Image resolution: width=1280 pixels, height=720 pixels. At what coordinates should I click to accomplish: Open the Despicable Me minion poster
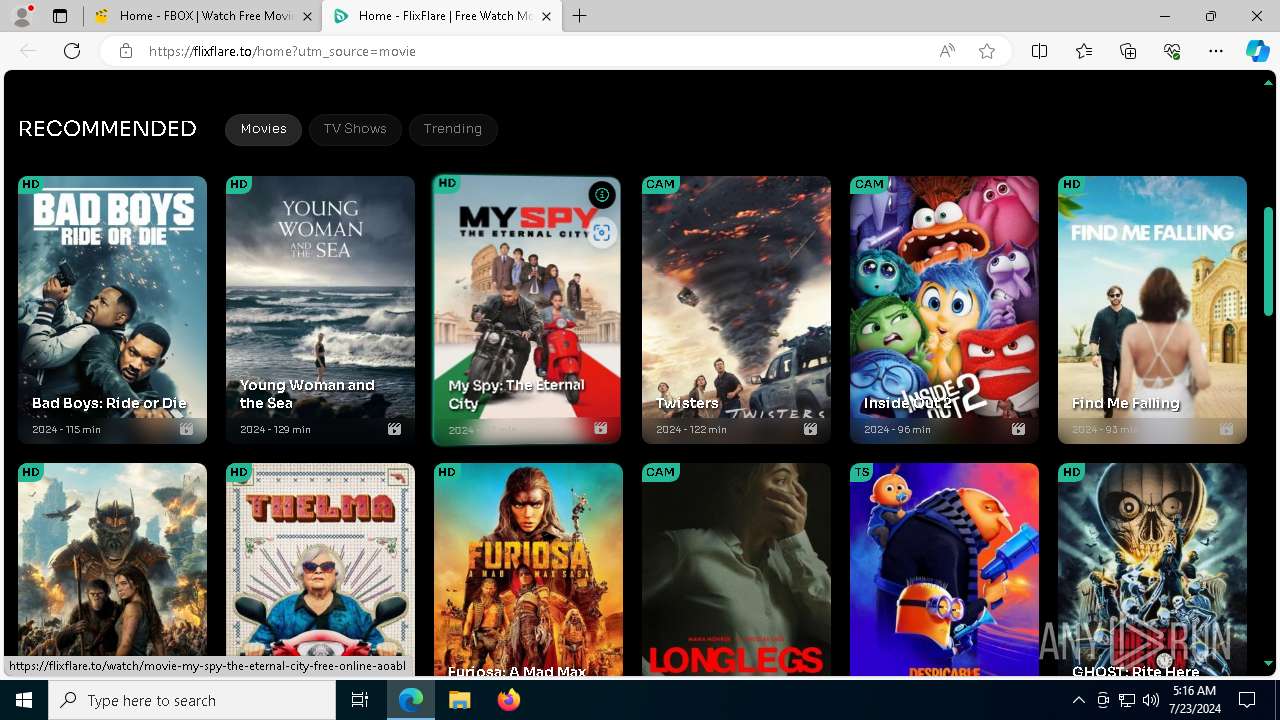coord(944,570)
